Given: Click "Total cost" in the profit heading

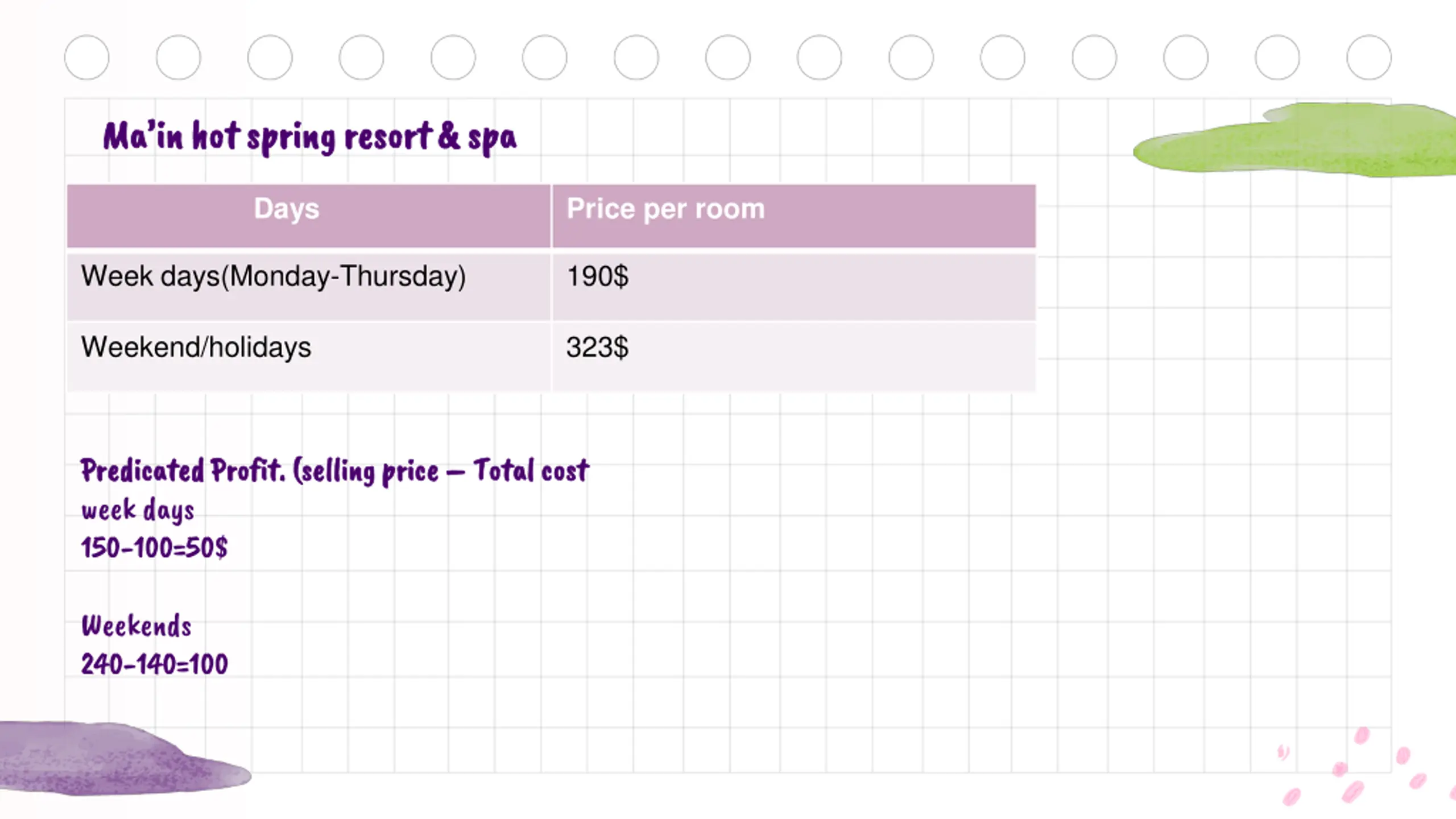Looking at the screenshot, I should click(531, 471).
